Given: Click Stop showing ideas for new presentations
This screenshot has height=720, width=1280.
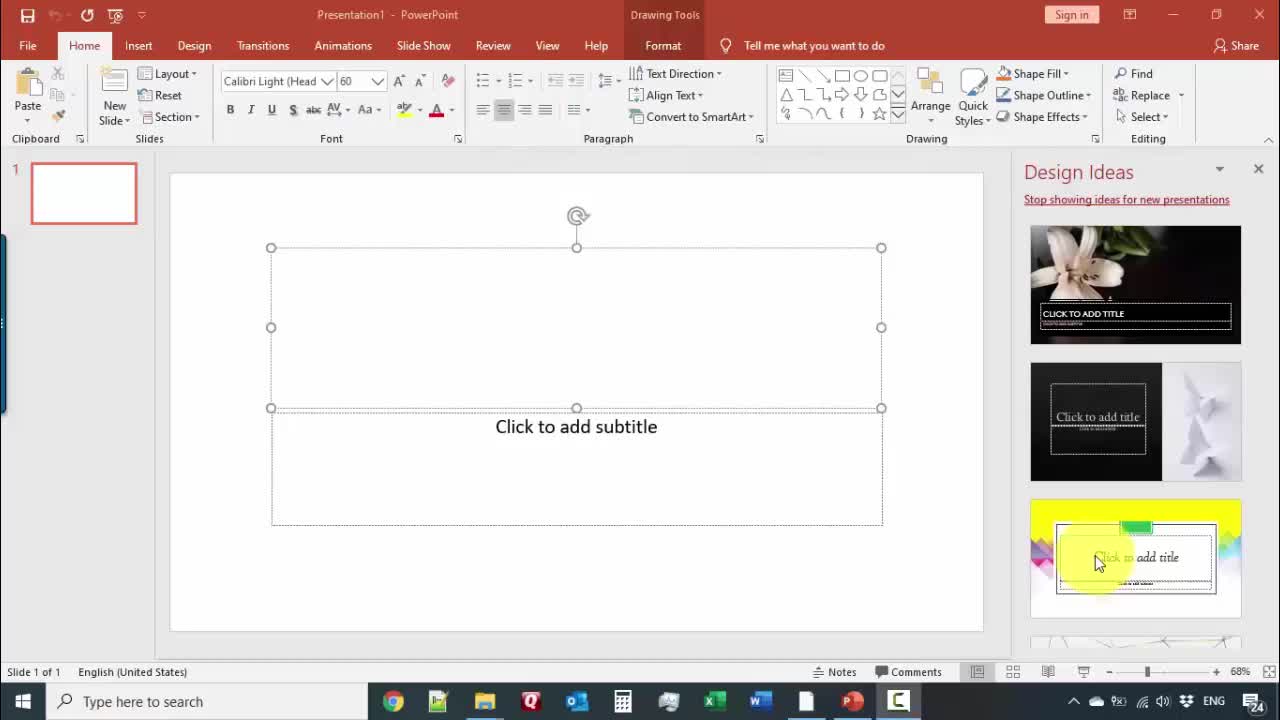Looking at the screenshot, I should tap(1126, 200).
